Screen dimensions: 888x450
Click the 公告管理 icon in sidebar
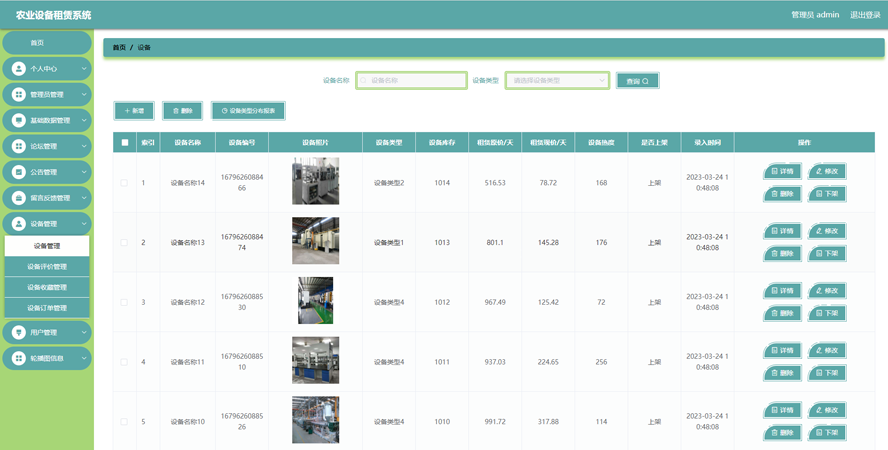coord(19,172)
